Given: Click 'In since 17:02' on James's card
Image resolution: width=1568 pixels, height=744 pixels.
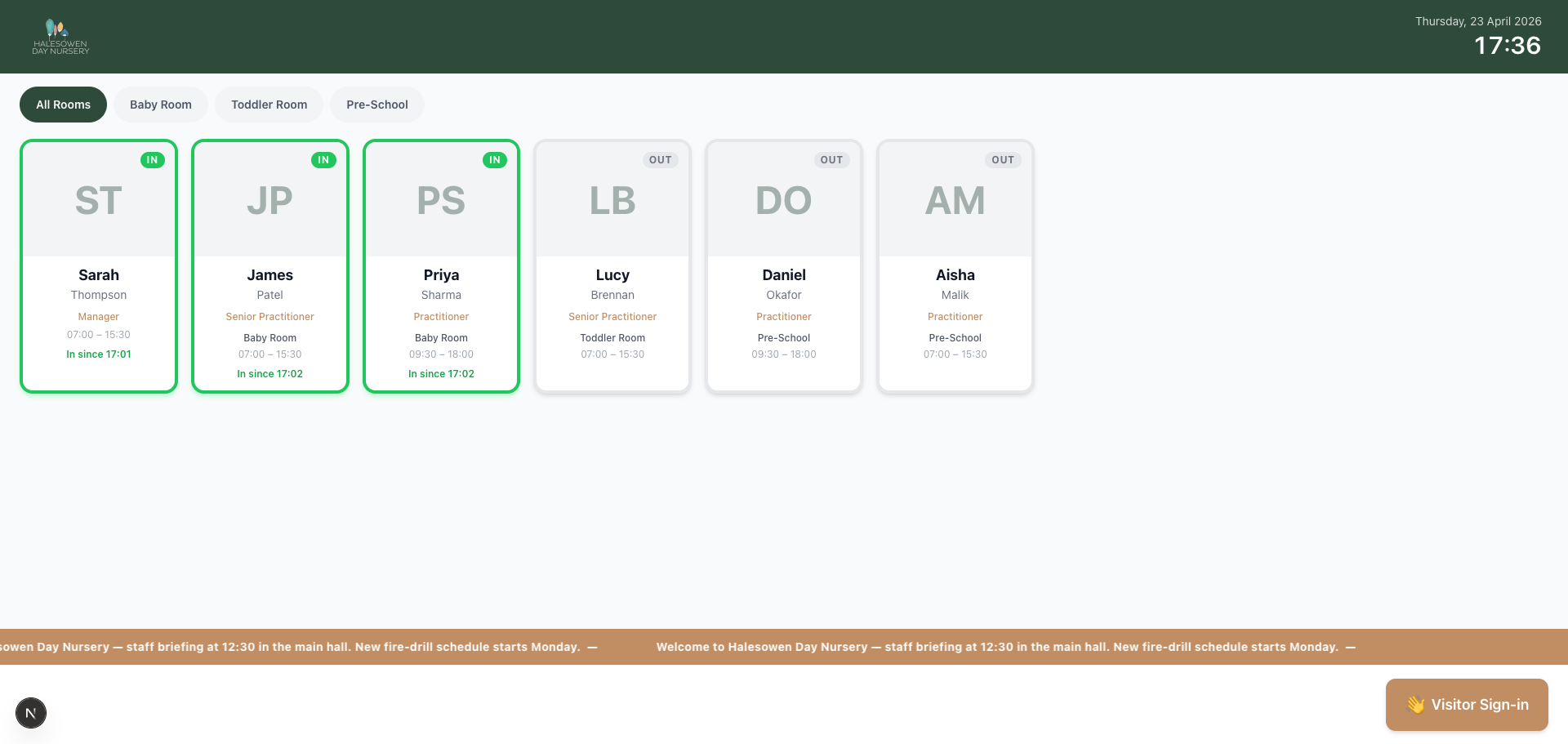Looking at the screenshot, I should 270,374.
